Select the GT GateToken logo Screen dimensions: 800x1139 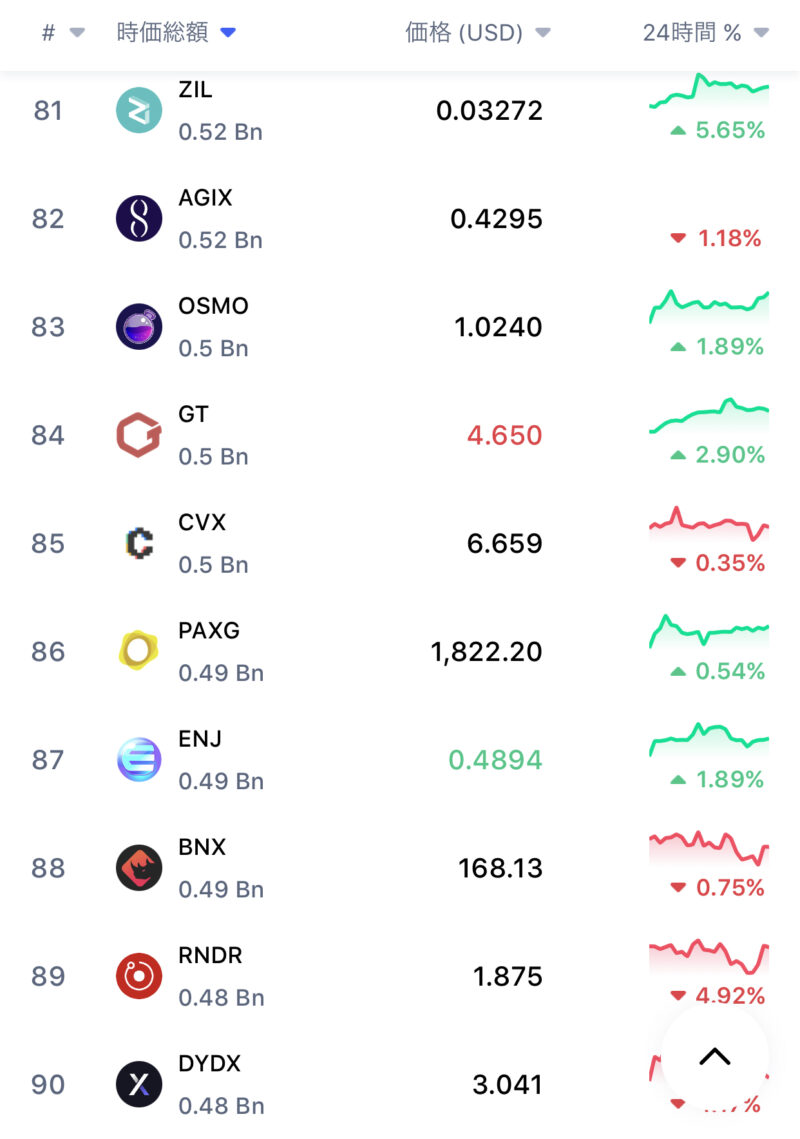(x=139, y=435)
